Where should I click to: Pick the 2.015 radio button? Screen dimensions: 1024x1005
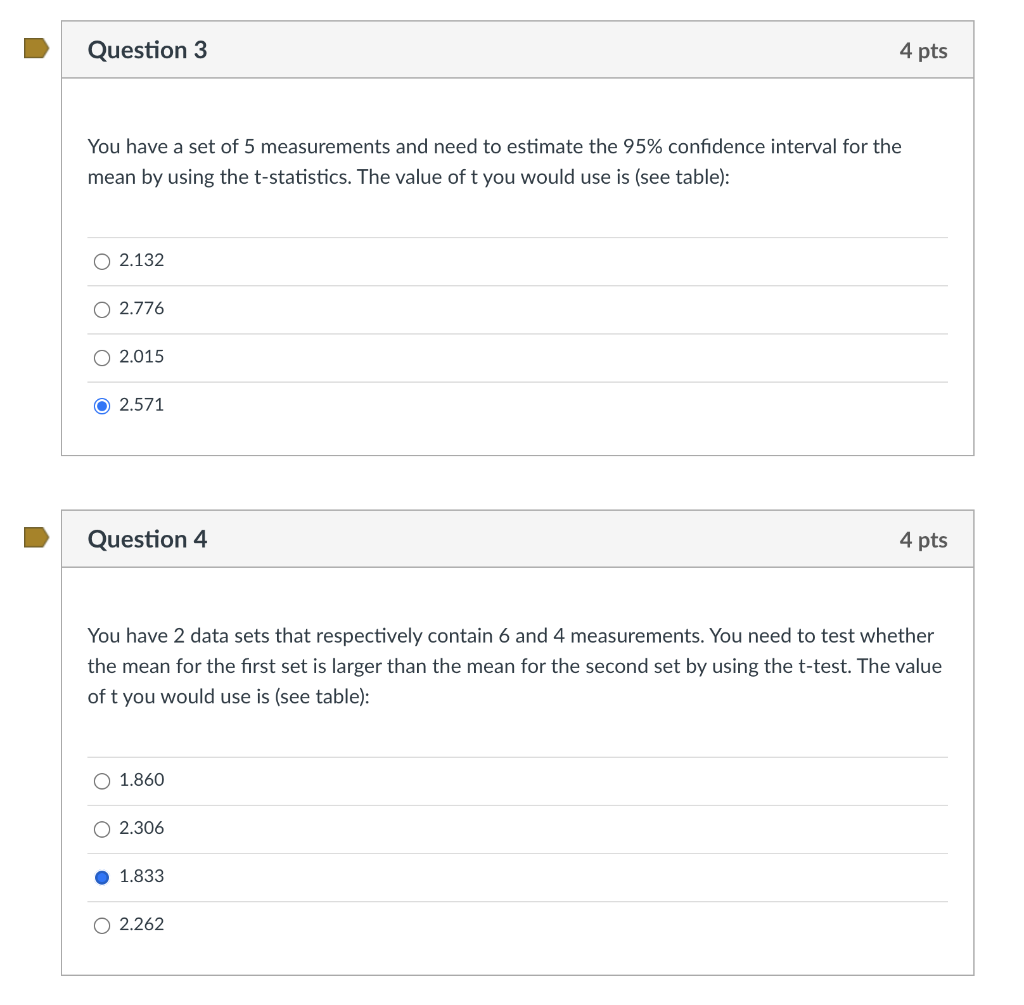(102, 357)
